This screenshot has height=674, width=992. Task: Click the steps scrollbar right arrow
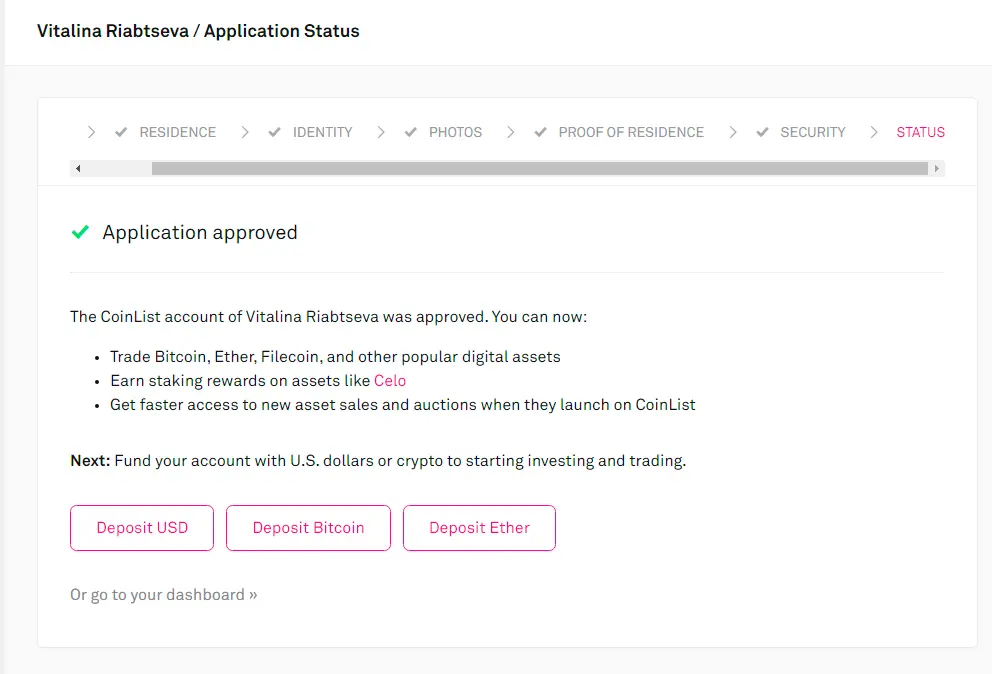point(937,168)
